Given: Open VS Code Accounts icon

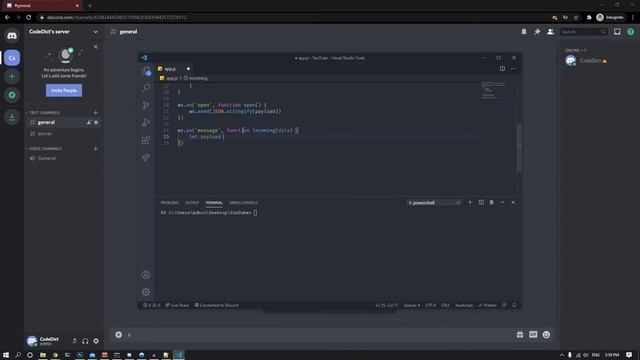Looking at the screenshot, I should pos(146,275).
